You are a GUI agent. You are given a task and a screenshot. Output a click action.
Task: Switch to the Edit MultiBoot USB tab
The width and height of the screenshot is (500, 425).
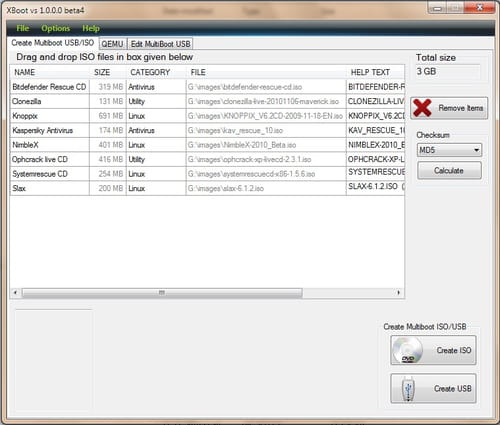coord(160,44)
